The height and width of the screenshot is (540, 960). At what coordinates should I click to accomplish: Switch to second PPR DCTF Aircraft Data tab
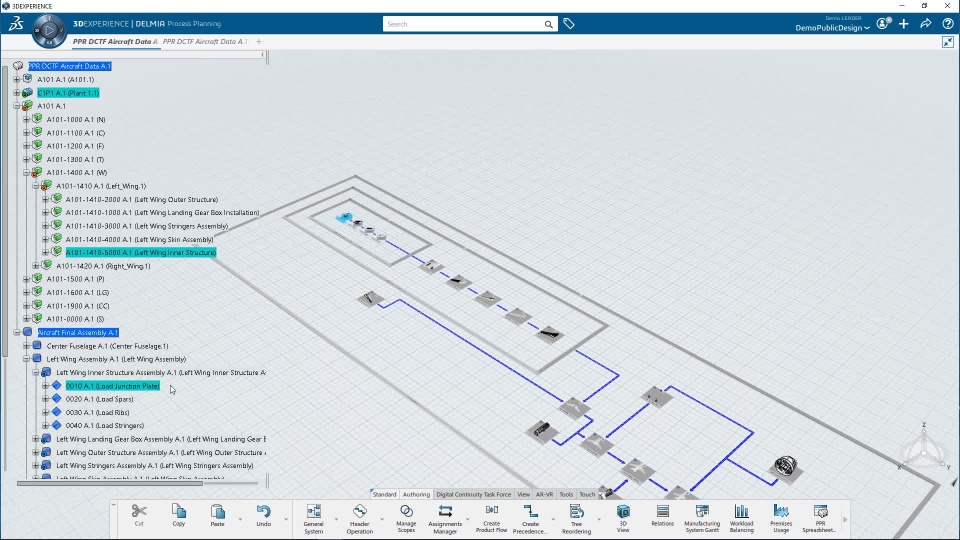(x=204, y=42)
